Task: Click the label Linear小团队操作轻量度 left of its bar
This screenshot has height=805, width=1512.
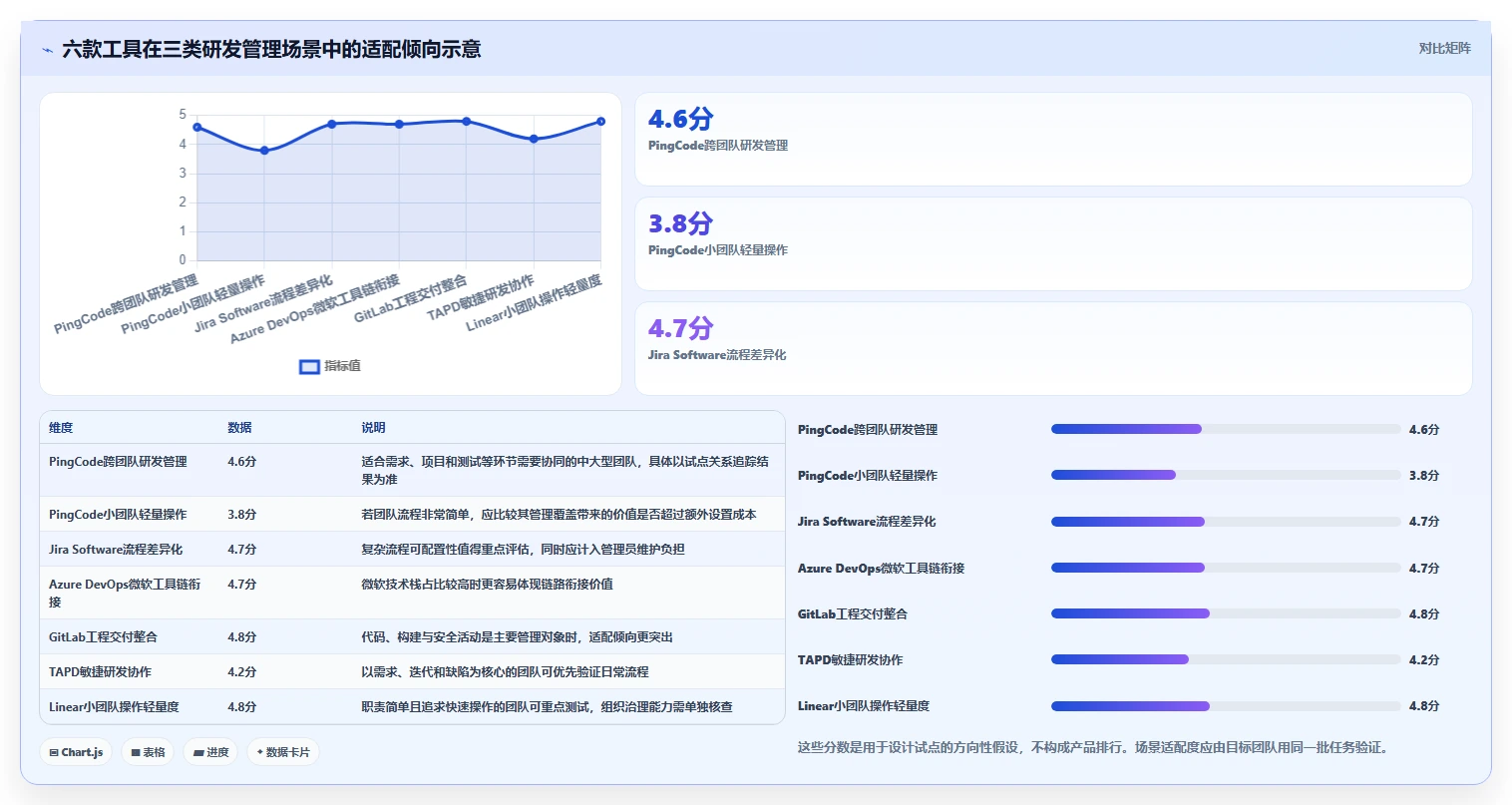Action: [864, 706]
